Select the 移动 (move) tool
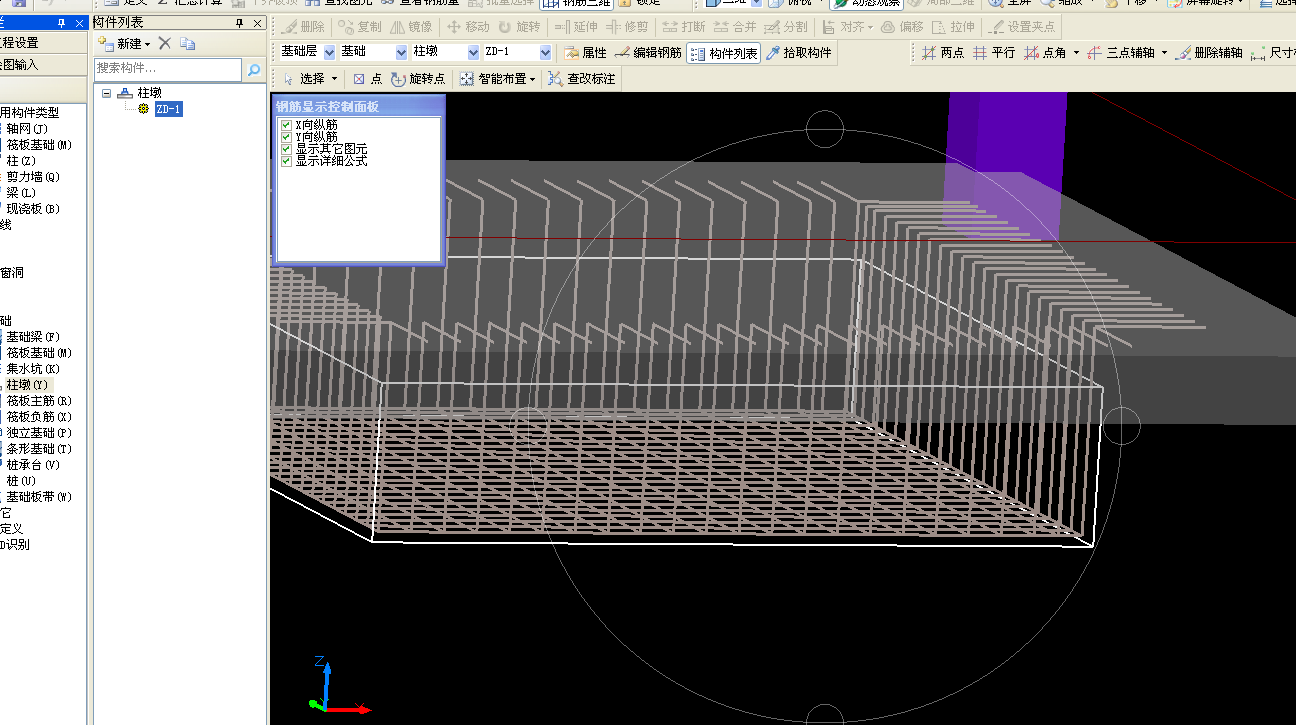 coord(467,27)
